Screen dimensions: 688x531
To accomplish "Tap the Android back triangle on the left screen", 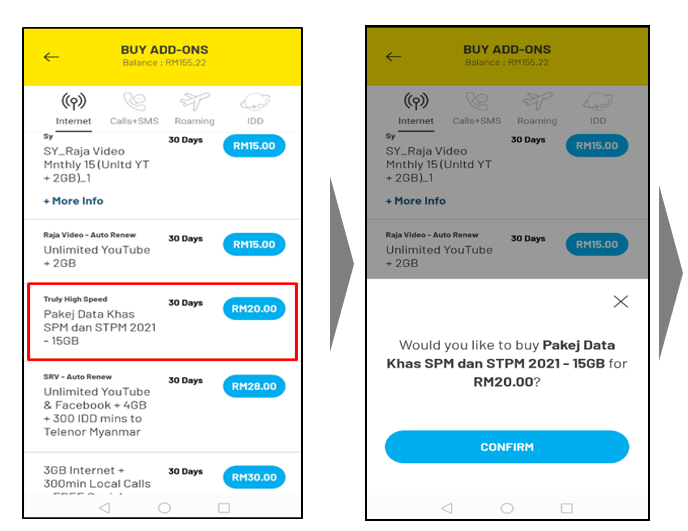I will point(105,508).
